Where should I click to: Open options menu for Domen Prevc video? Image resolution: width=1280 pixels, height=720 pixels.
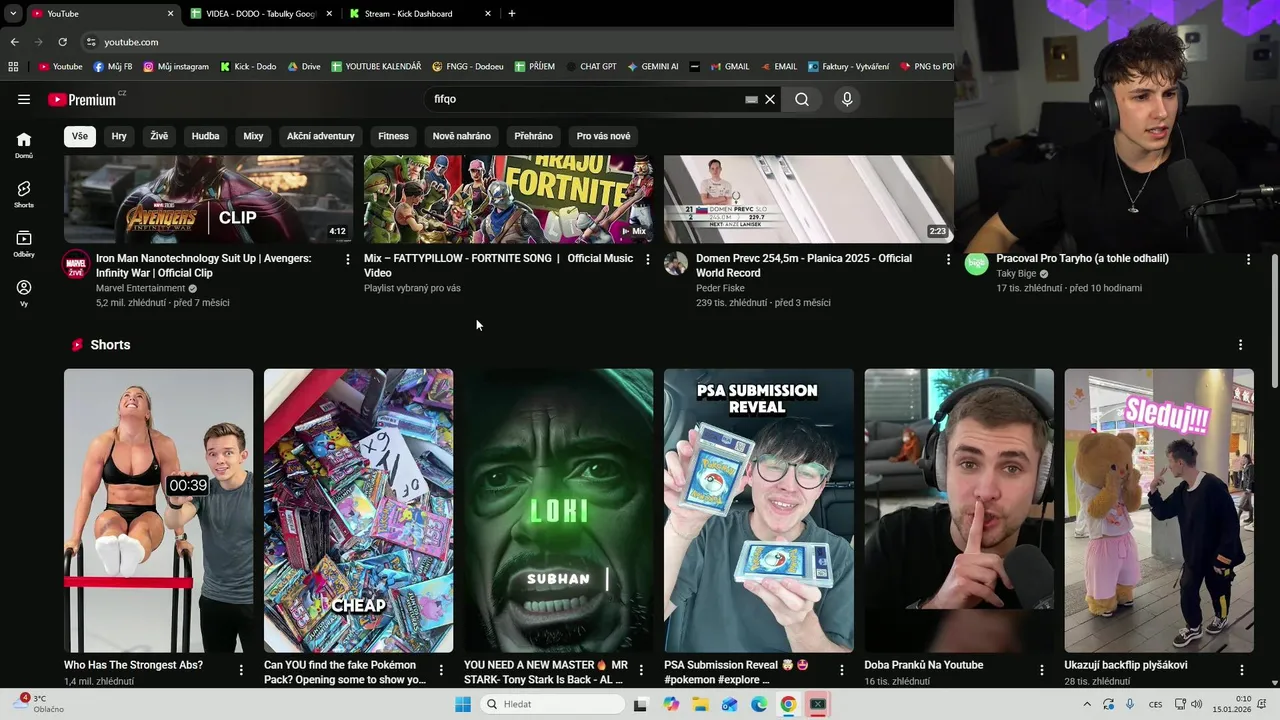point(948,259)
